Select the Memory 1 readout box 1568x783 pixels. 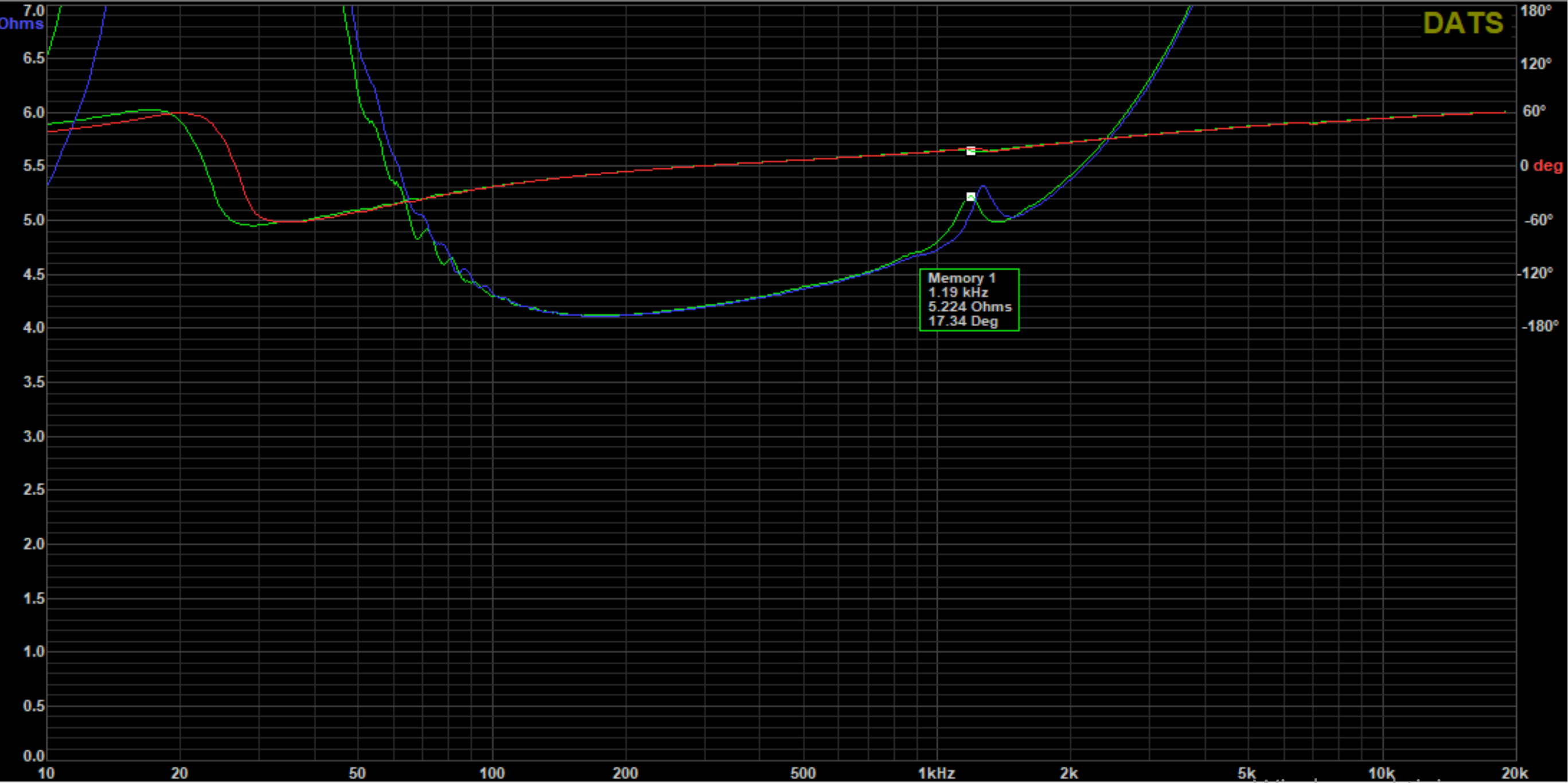pyautogui.click(x=969, y=300)
